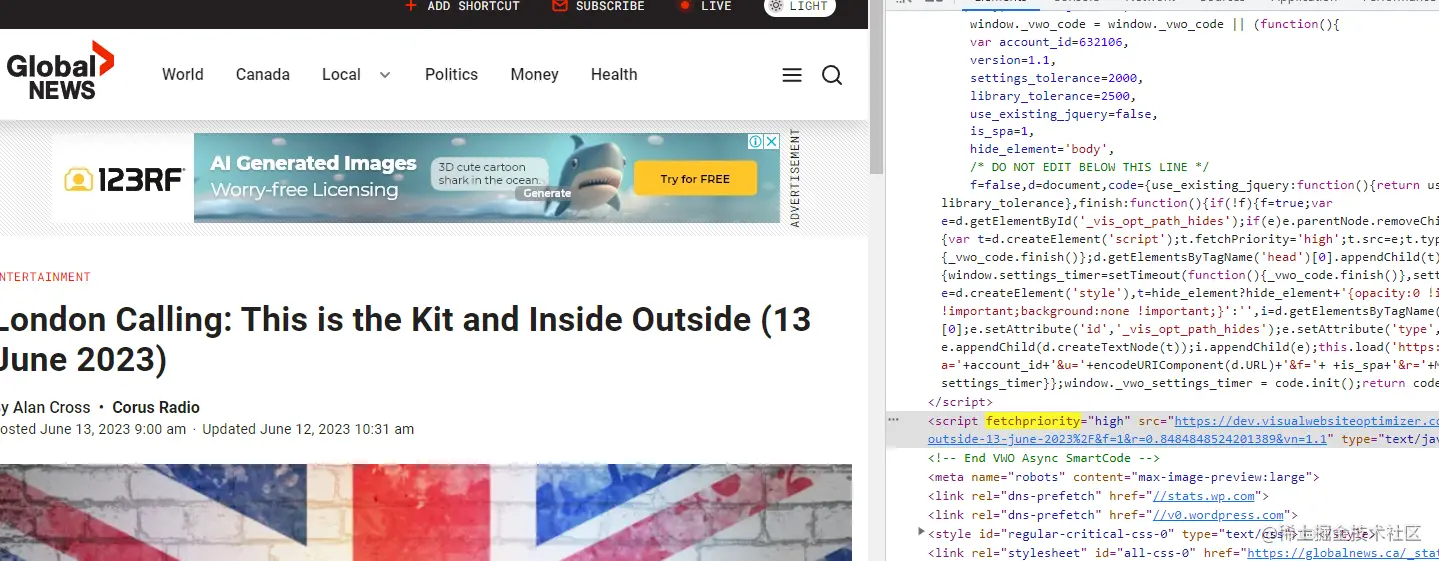Screen dimensions: 1439x561
Task: Click the AI Generated Images ad headline
Action: tap(313, 163)
